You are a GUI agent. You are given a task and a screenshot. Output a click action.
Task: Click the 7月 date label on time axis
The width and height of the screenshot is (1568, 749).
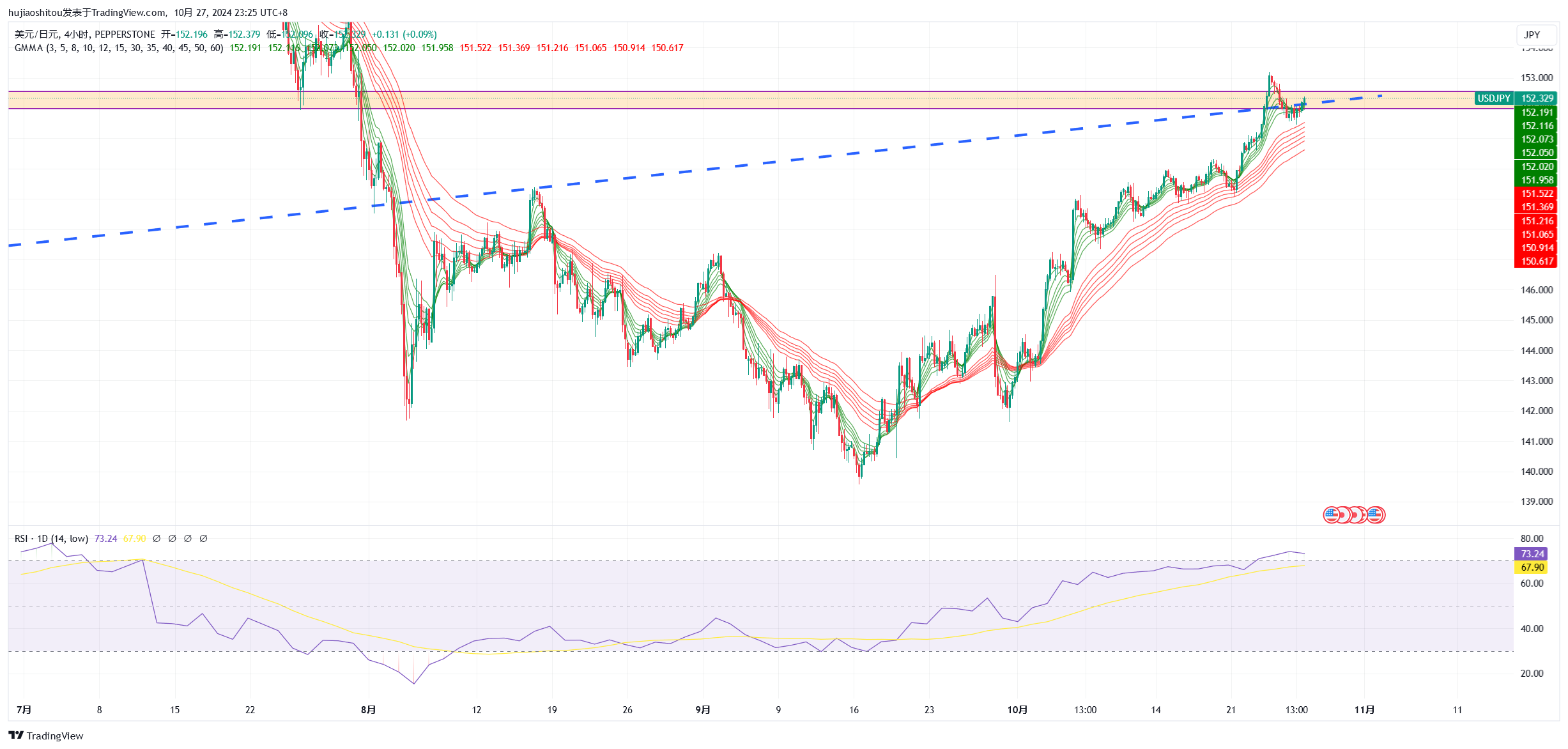24,710
